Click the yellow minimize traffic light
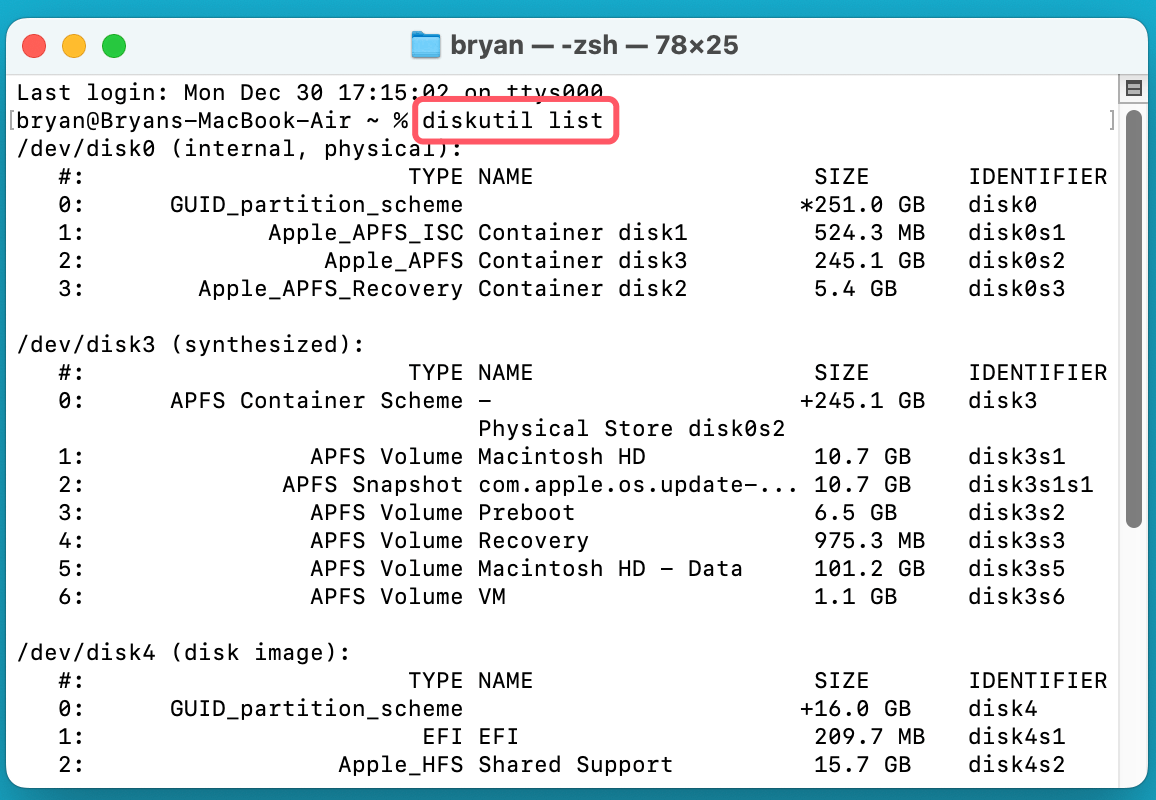This screenshot has width=1156, height=800. click(x=73, y=45)
